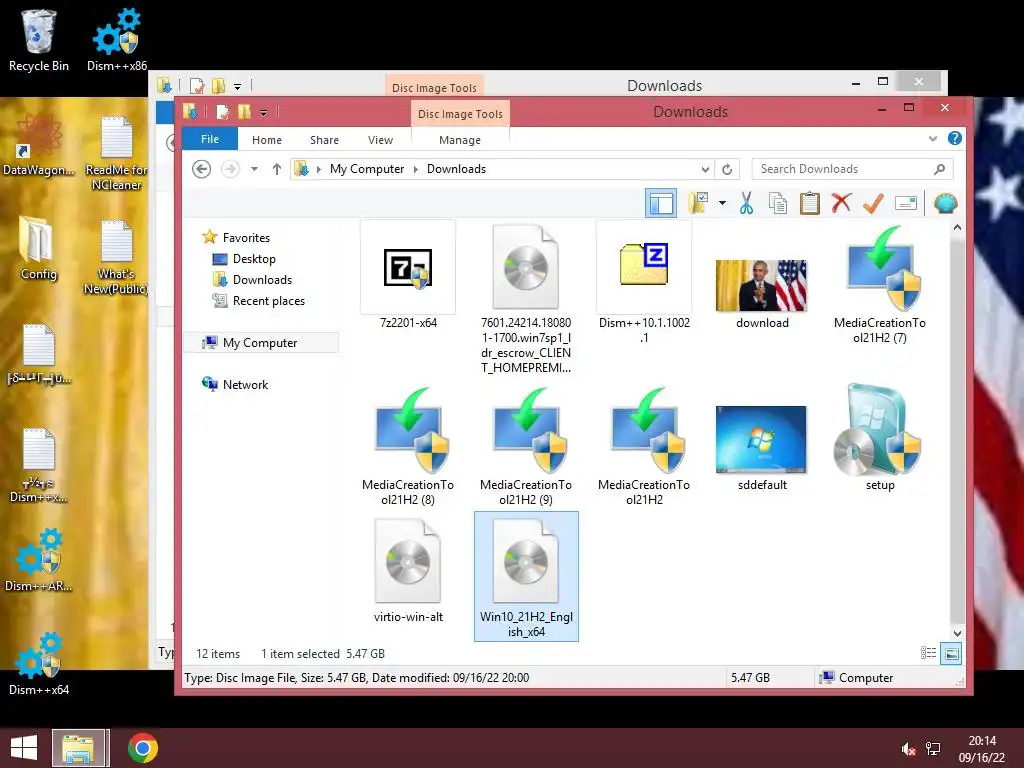Screen dimensions: 1024x768
Task: Cut selection with the scissors icon
Action: pos(746,203)
